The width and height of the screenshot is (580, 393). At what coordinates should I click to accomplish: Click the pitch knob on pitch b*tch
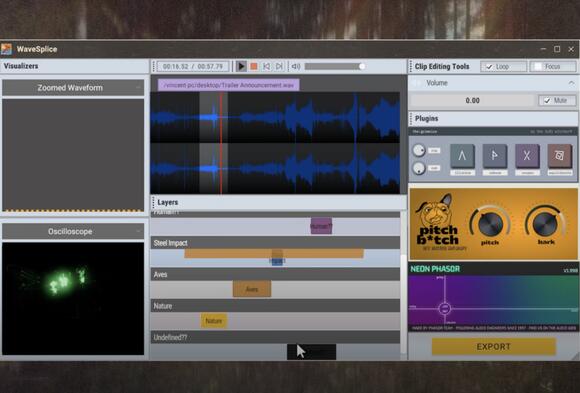coord(490,224)
